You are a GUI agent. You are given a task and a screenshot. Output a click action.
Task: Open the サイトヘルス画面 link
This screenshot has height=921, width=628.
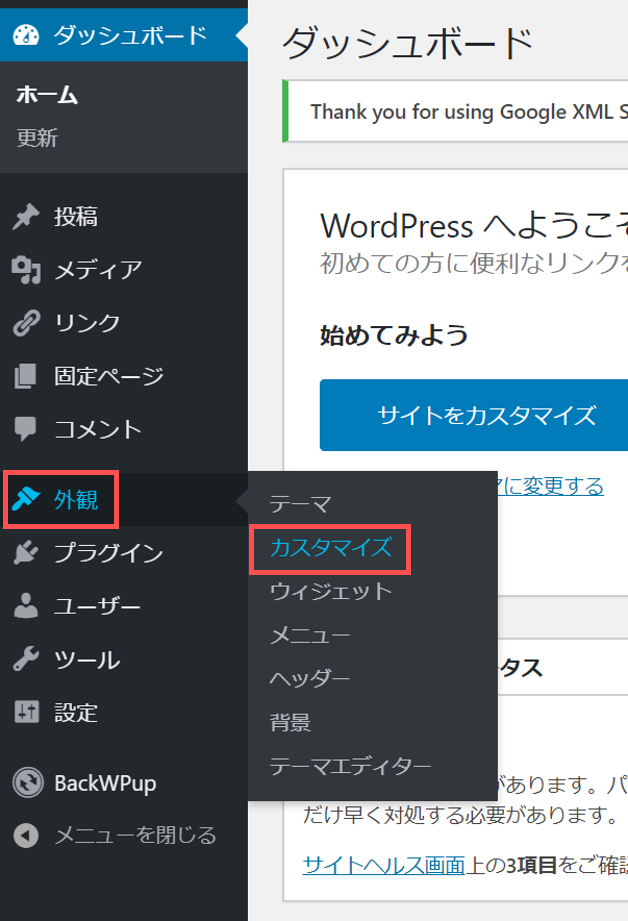[384, 865]
